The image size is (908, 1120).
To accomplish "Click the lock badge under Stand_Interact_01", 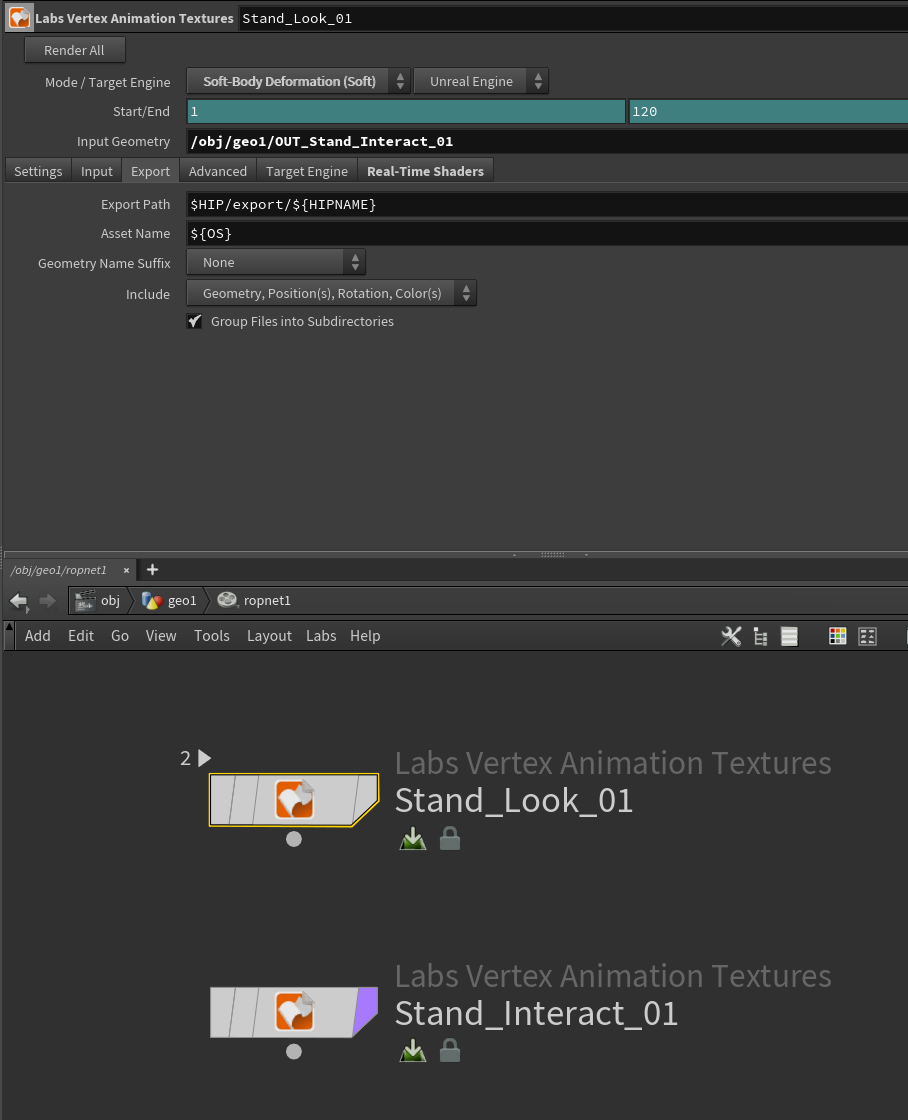I will click(449, 1051).
